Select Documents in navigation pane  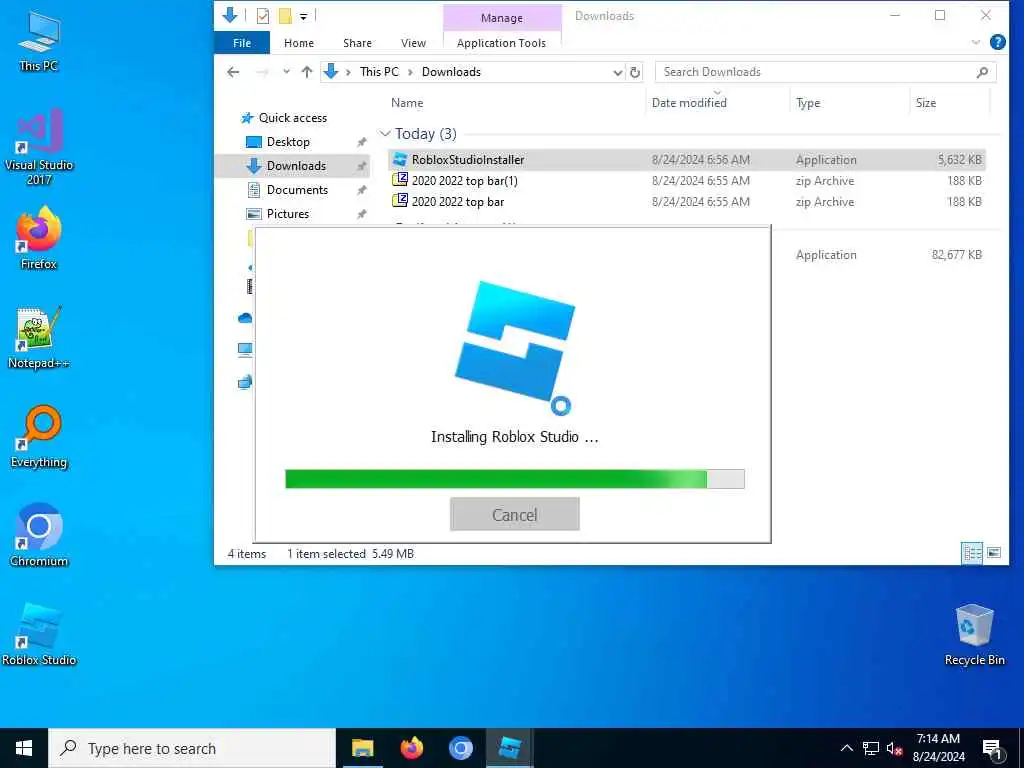[x=297, y=190]
